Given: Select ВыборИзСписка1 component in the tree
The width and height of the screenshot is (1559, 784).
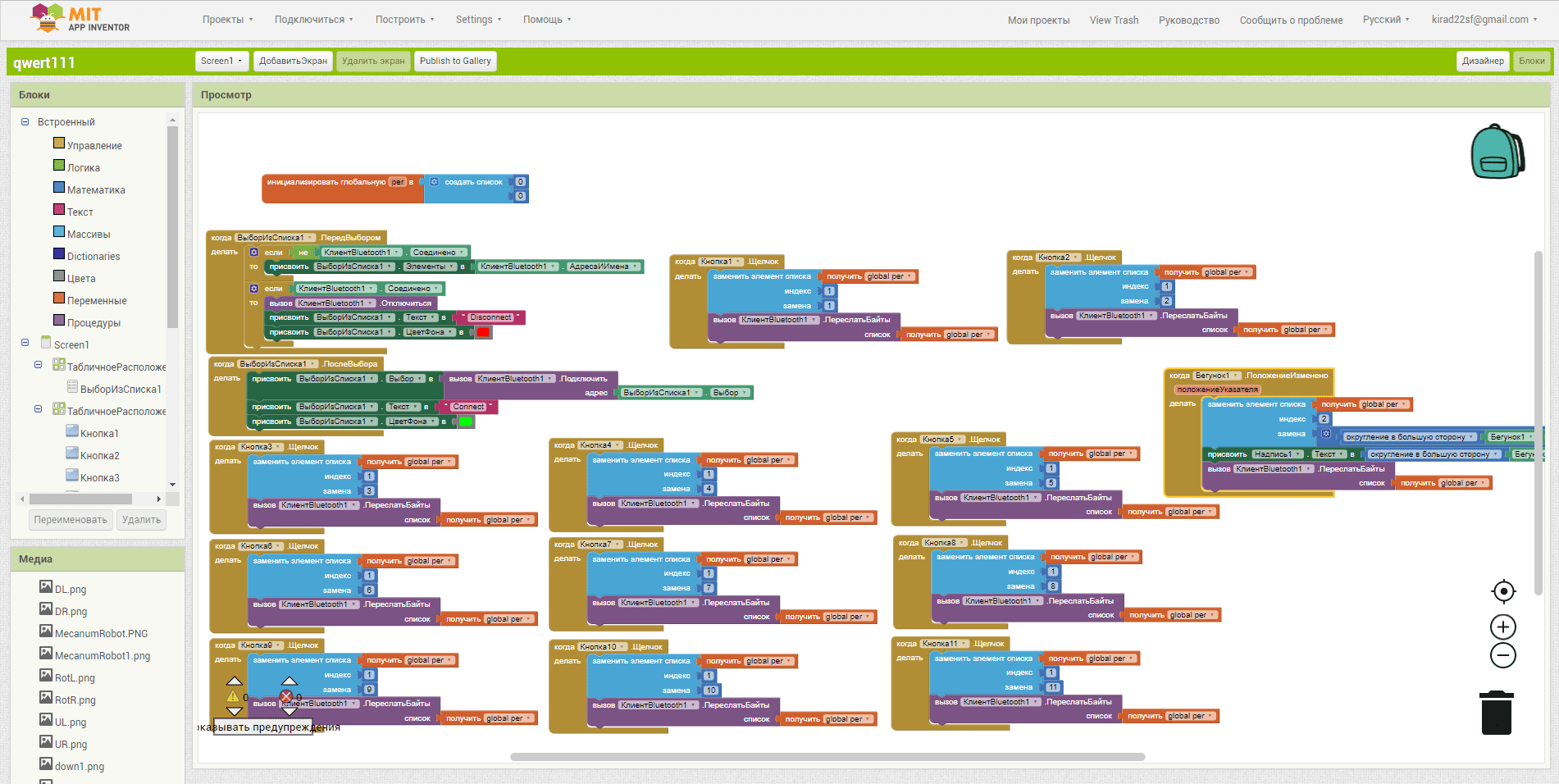Looking at the screenshot, I should (121, 389).
